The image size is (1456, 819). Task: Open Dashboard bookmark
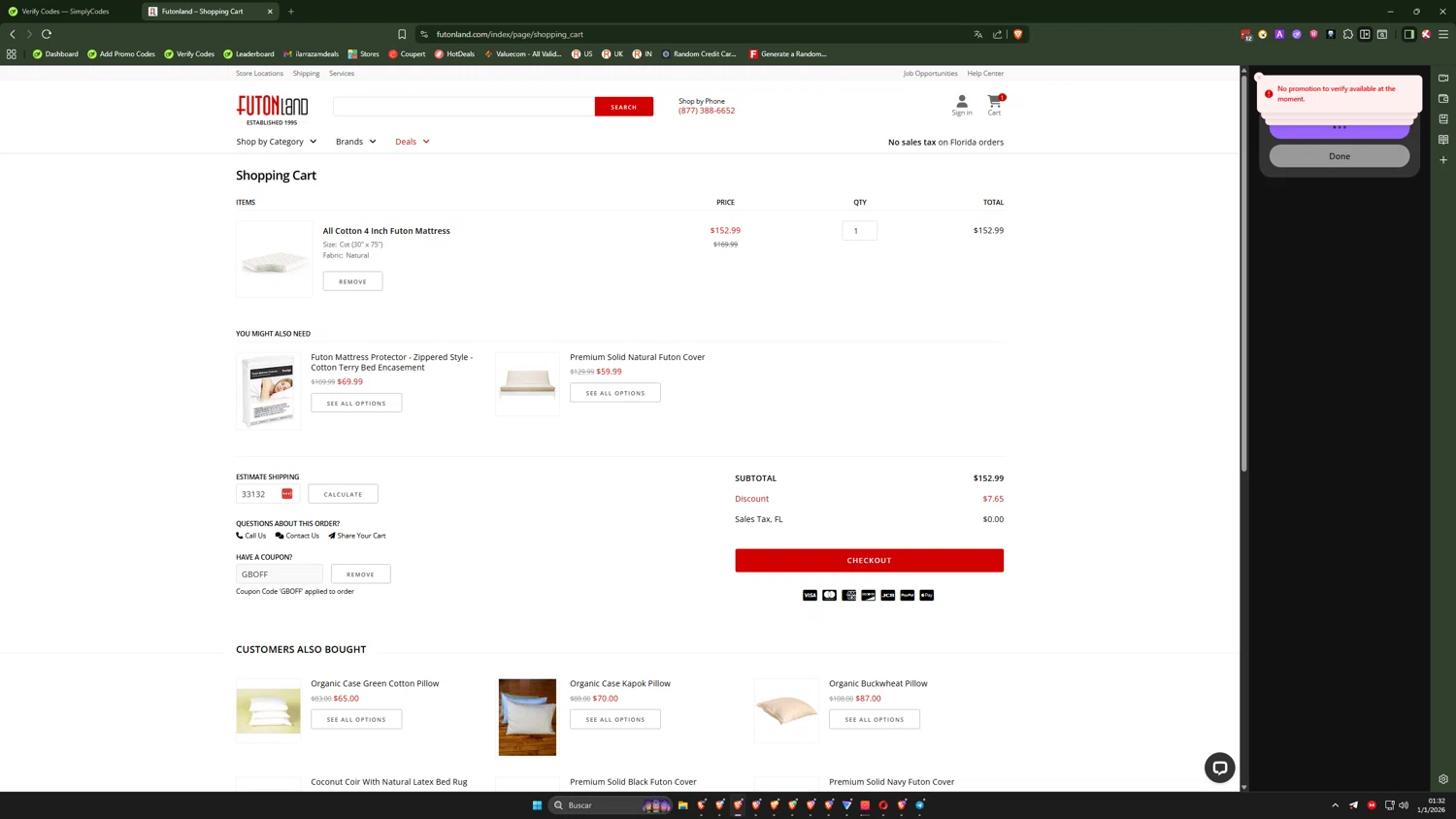click(x=55, y=54)
